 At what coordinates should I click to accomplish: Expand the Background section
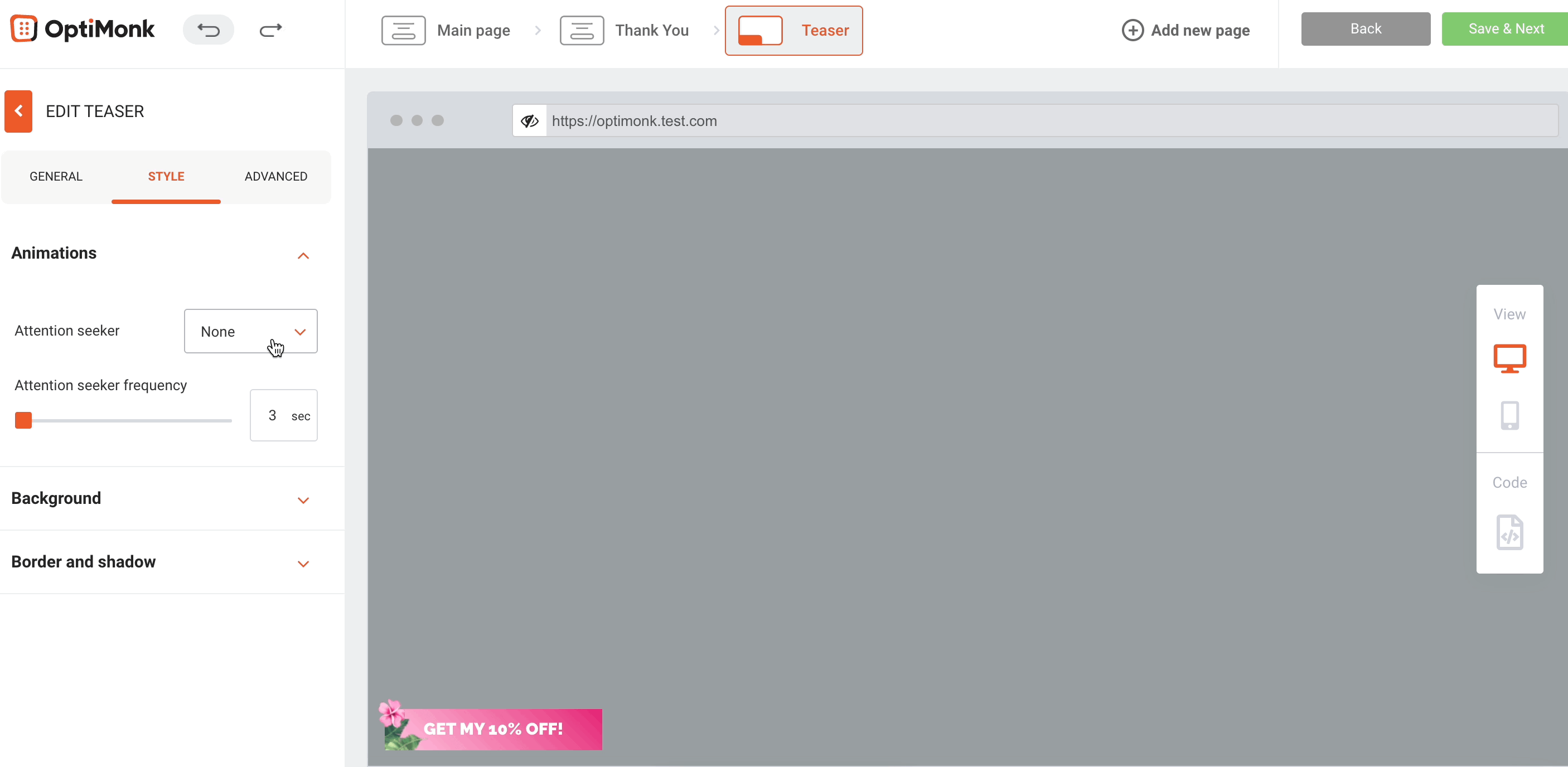coord(303,500)
